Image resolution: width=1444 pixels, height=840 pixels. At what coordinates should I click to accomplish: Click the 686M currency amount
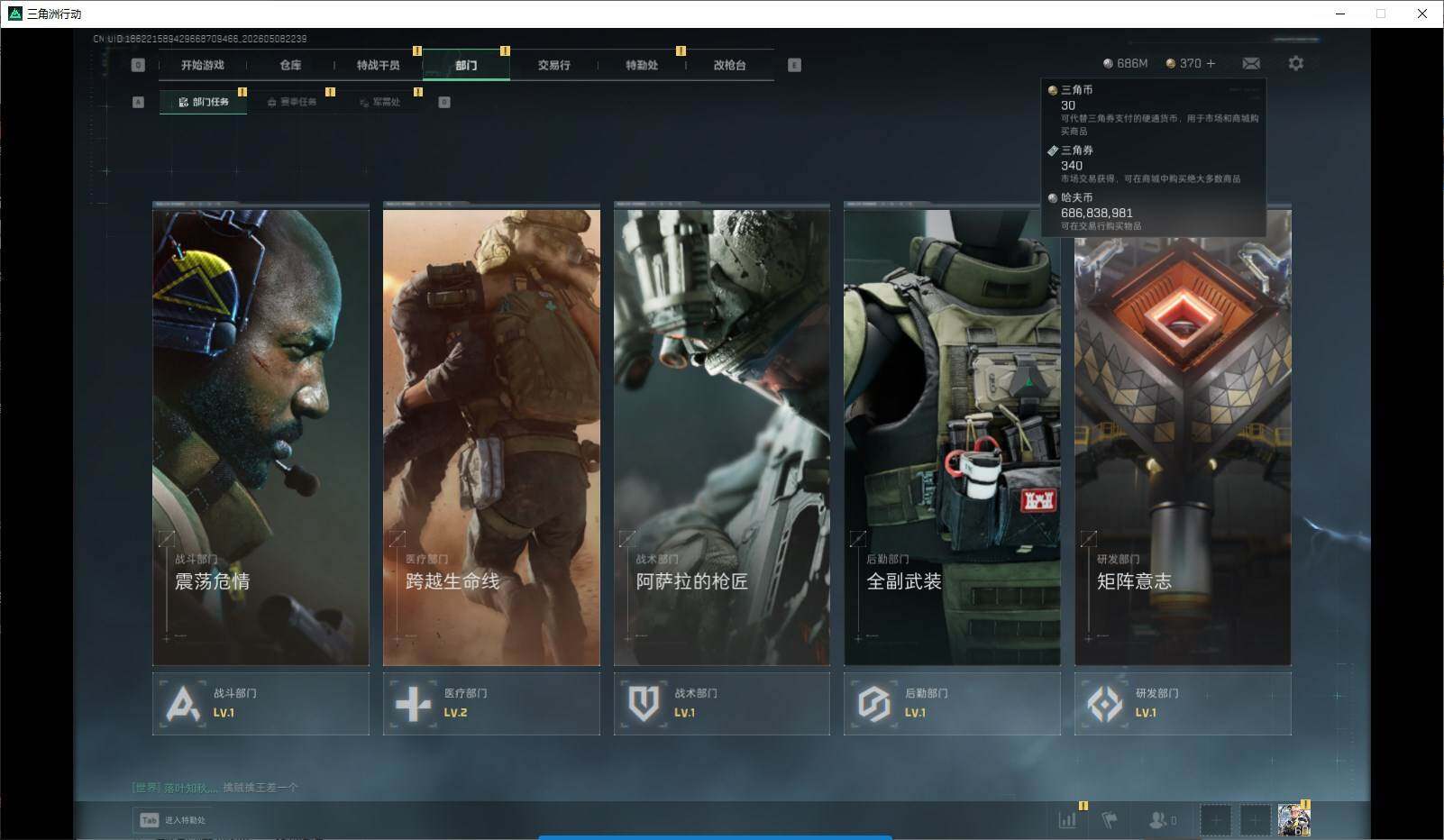(1132, 63)
